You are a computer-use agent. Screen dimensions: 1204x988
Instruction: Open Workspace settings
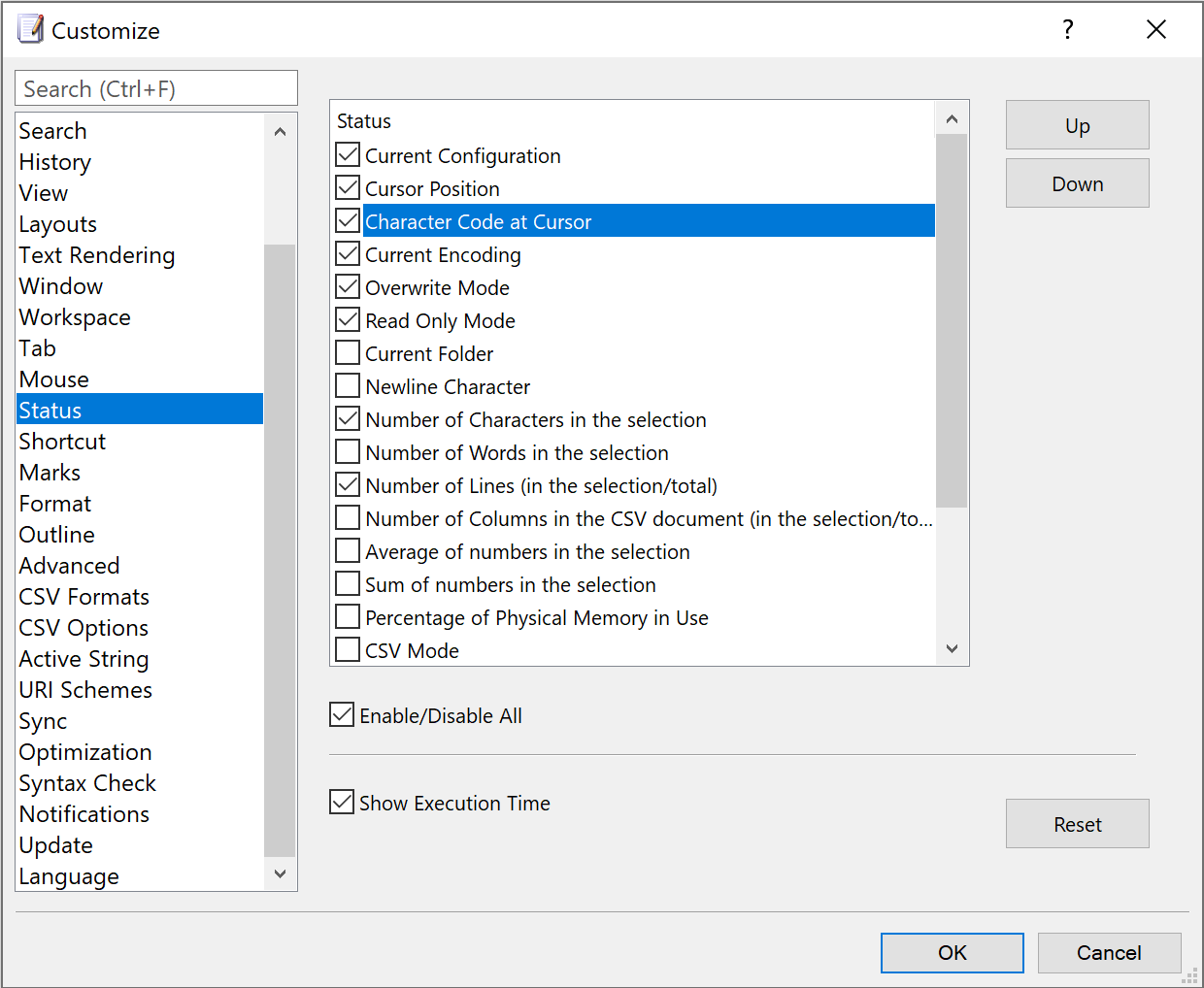(140, 317)
